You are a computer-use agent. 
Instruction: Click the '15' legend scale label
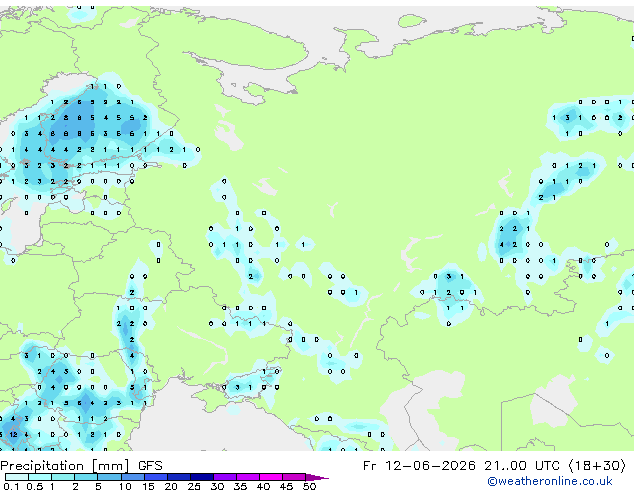point(148,486)
